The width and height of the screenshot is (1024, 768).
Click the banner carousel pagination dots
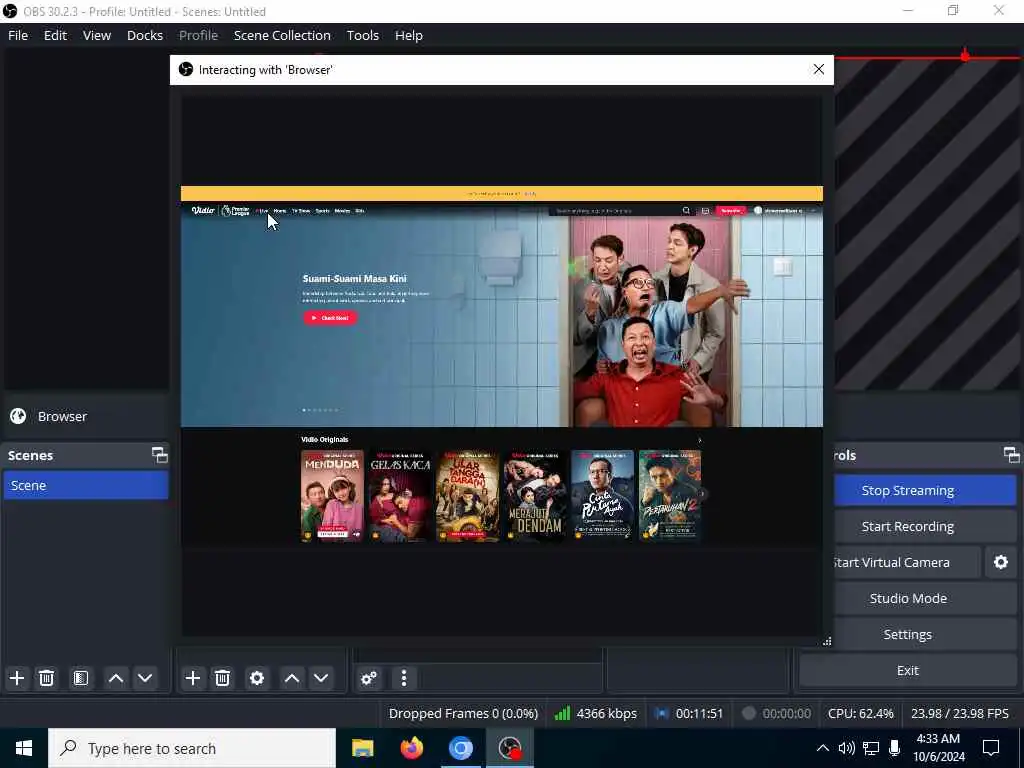pyautogui.click(x=320, y=410)
